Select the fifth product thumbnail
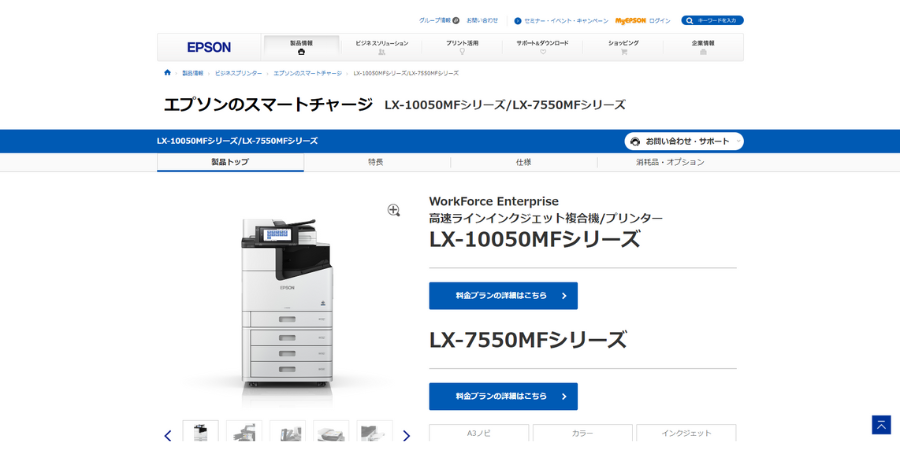This screenshot has height=450, width=900. pyautogui.click(x=375, y=432)
